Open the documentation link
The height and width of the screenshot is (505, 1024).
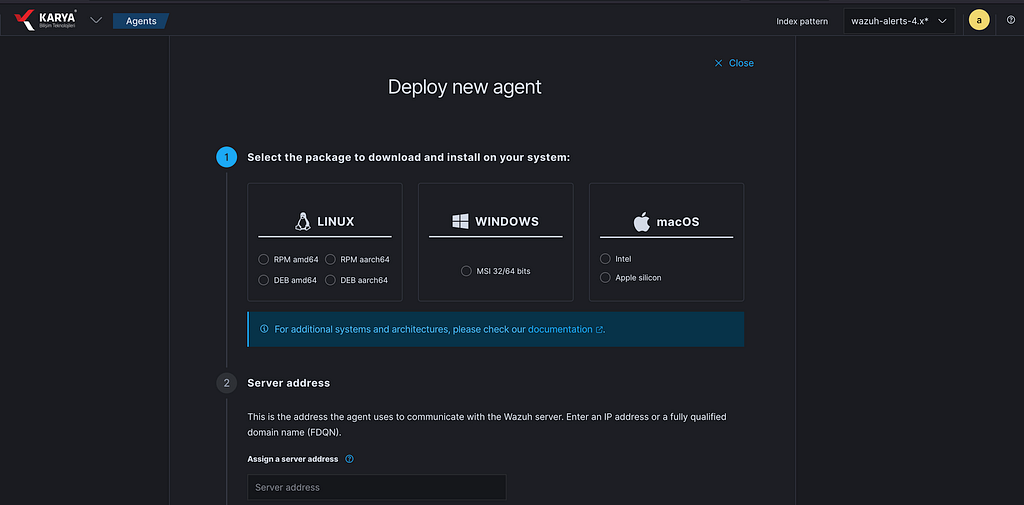(x=560, y=329)
